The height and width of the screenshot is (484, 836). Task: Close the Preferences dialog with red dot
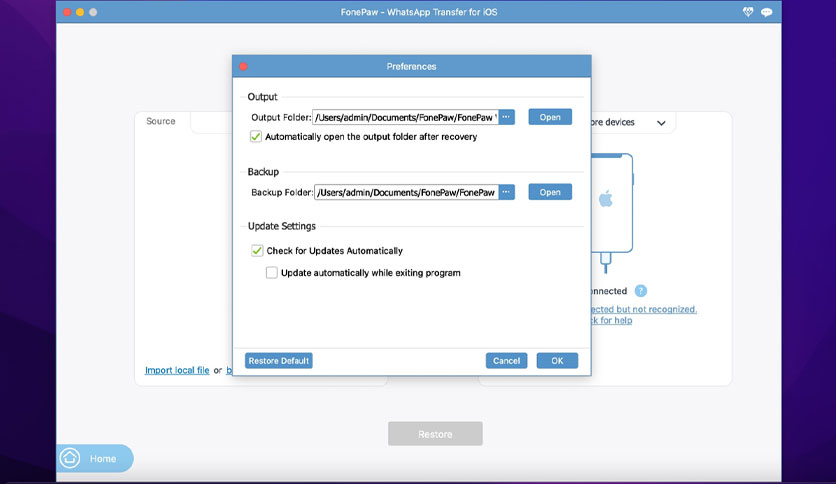(243, 66)
